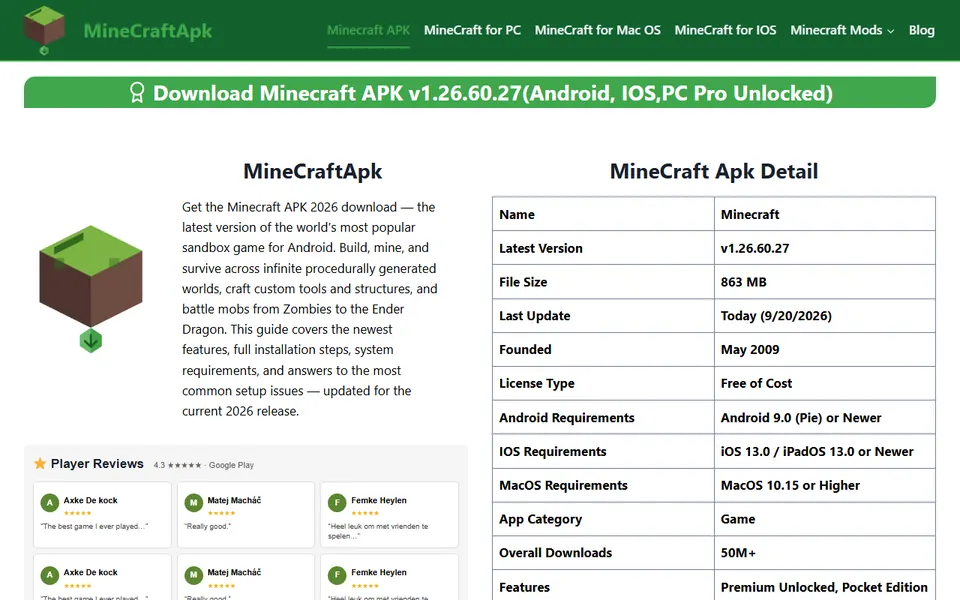The width and height of the screenshot is (960, 600).
Task: Click iOS 13.0 / iPadOS 13.0 or Newer cell
Action: coord(825,451)
